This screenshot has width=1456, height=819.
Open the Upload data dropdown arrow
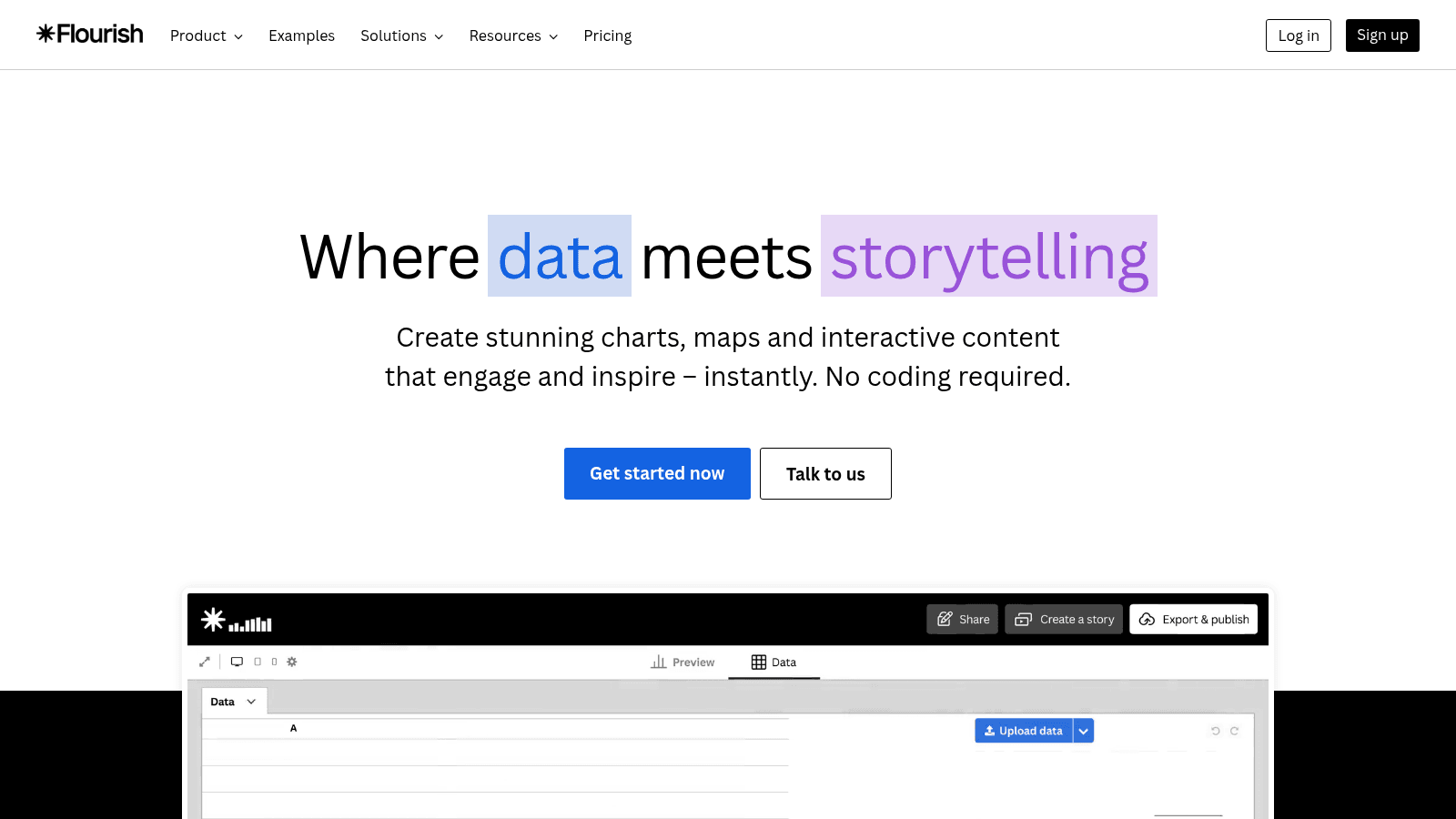coord(1083,731)
